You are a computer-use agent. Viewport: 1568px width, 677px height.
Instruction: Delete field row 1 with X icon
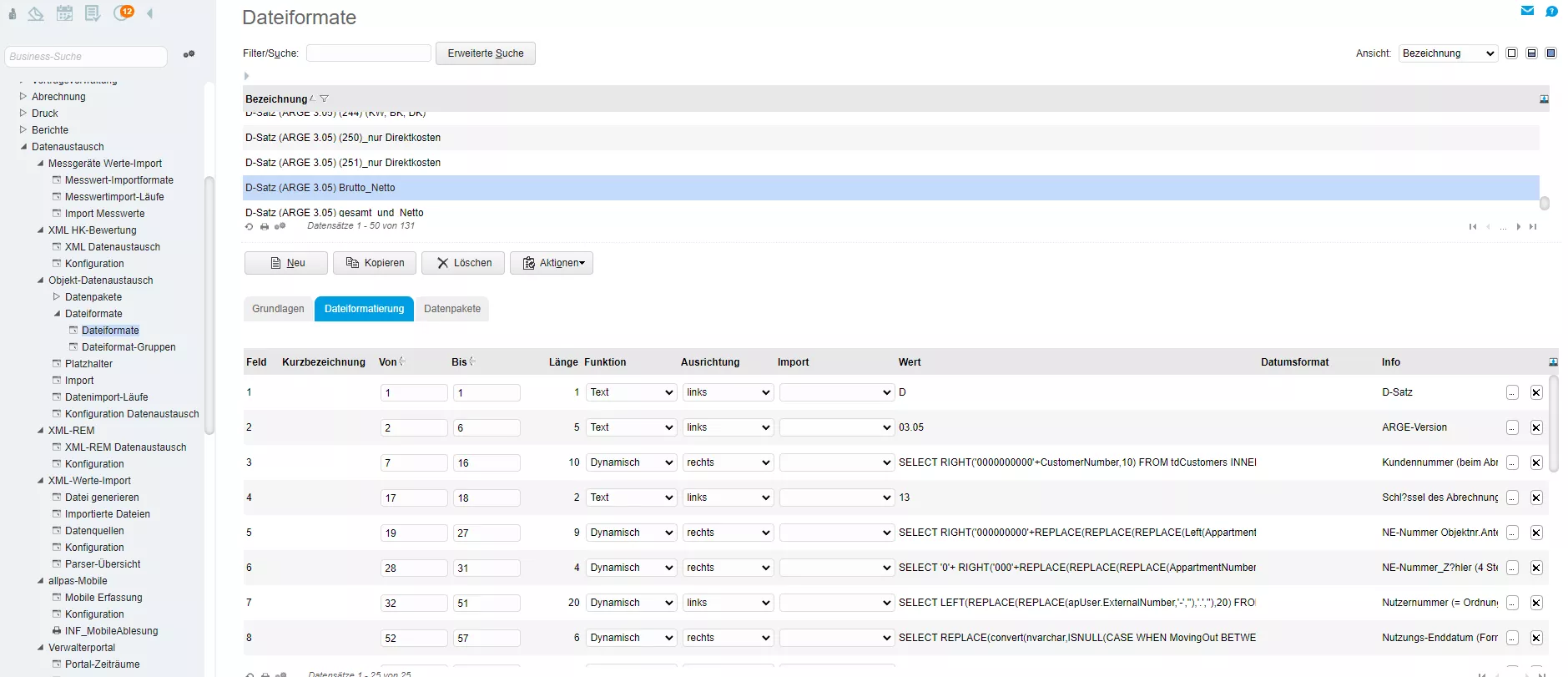1535,392
